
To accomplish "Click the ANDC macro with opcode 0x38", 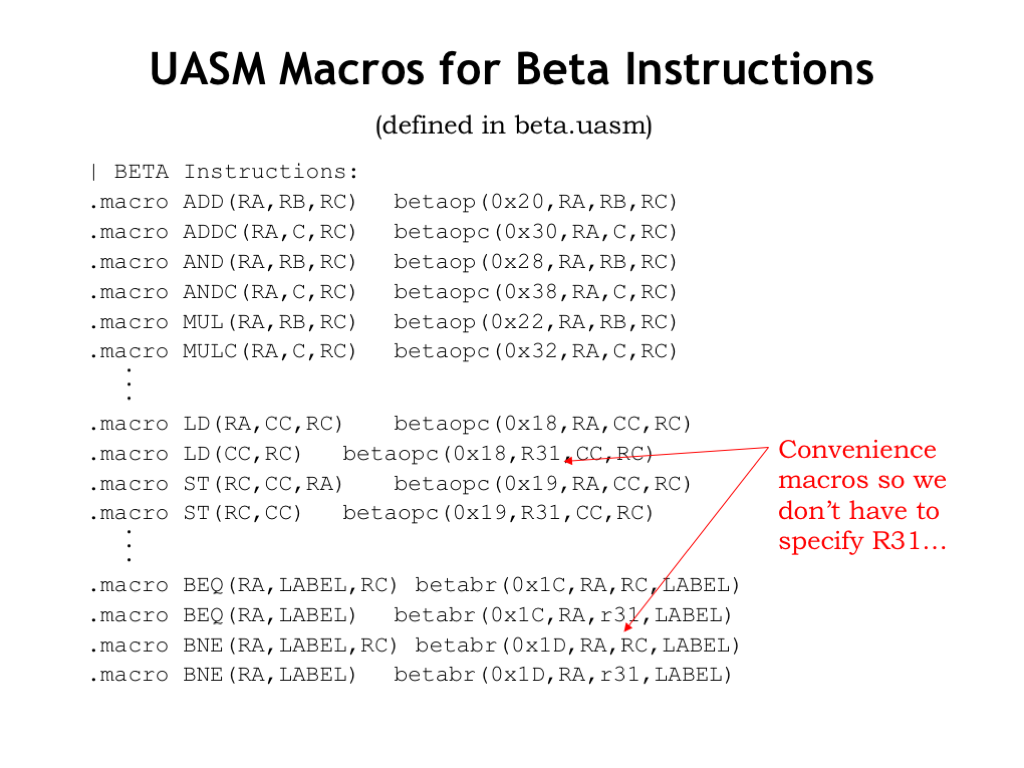I will pos(383,292).
